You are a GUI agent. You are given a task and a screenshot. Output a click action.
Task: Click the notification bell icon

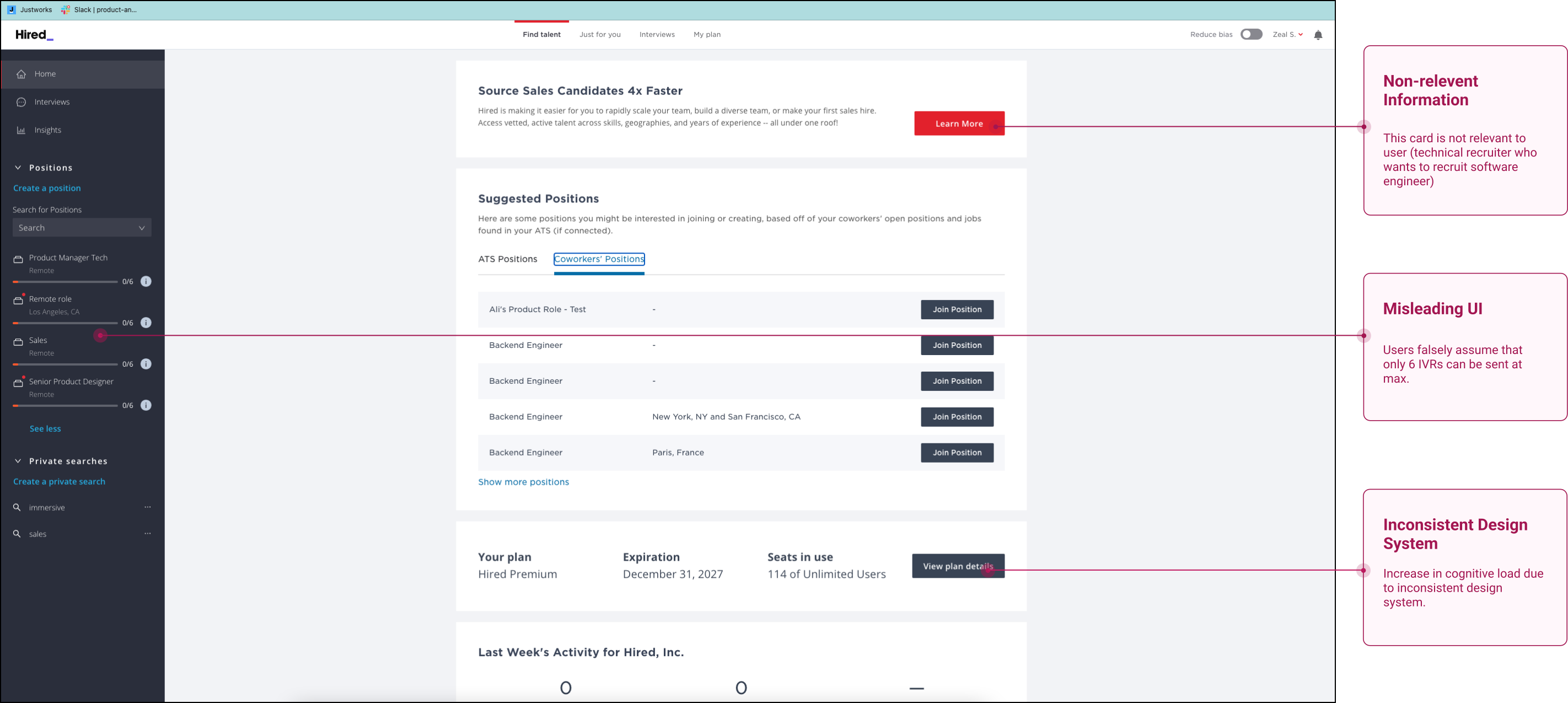(x=1318, y=35)
